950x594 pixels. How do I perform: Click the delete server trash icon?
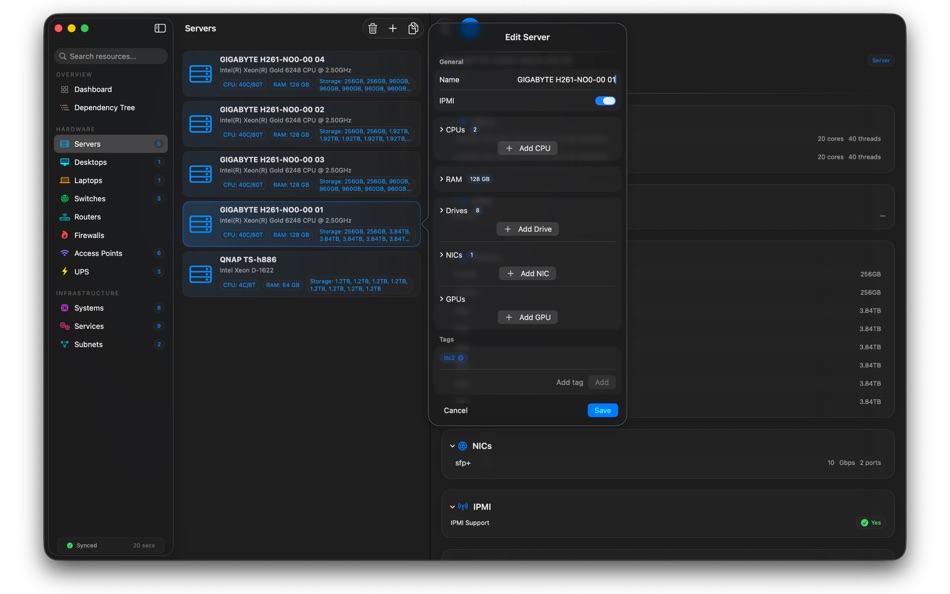pos(372,28)
